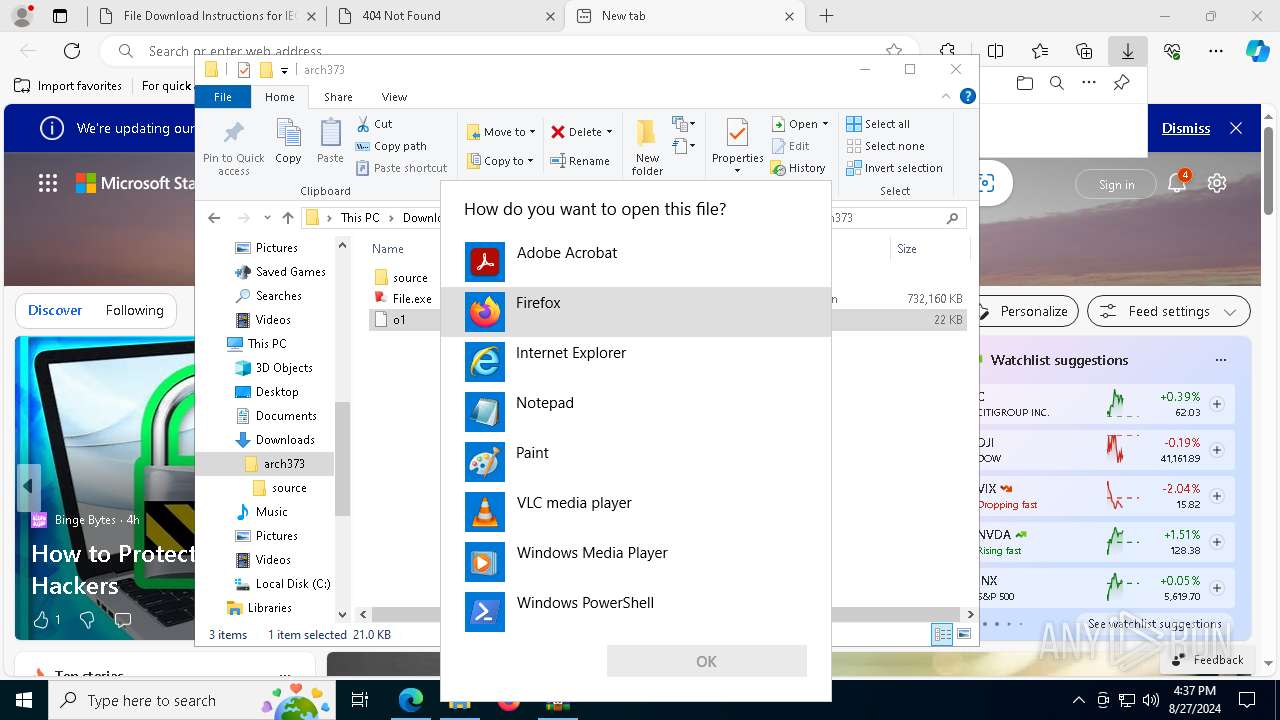Click the taskbar search box
Viewport: 1280px width, 720px height.
(x=194, y=701)
